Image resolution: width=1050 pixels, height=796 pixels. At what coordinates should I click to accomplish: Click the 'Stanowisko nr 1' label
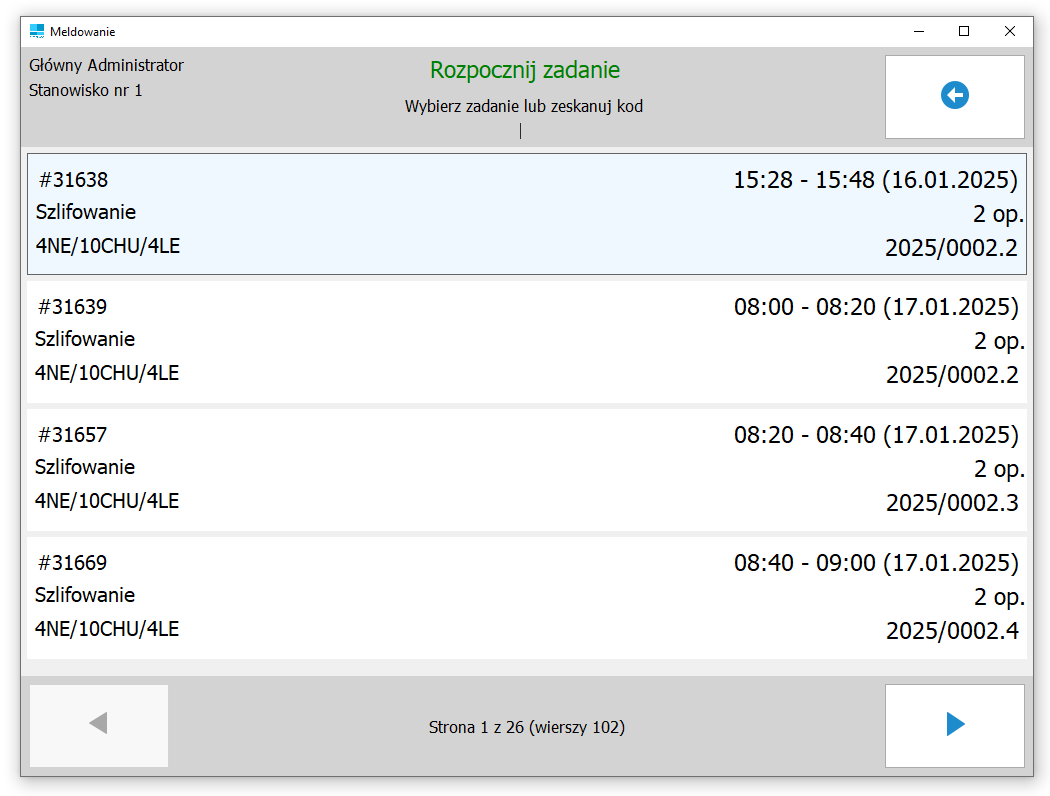86,90
